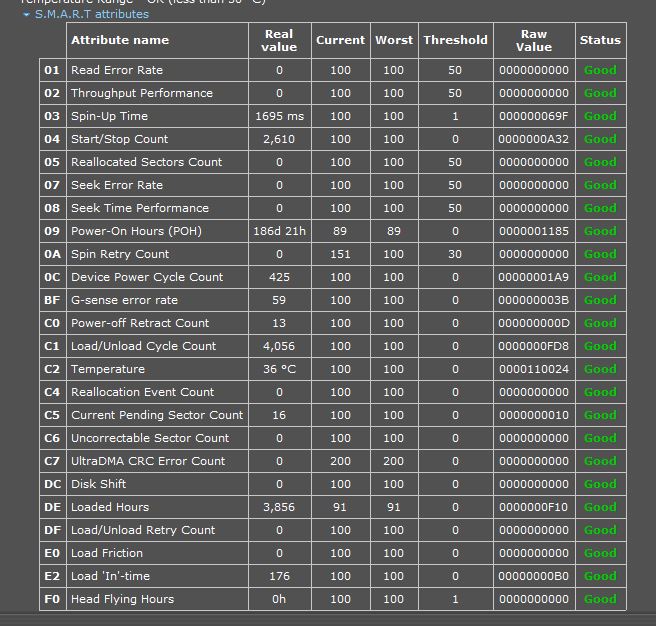Select the G-sense error rate attribute

124,300
